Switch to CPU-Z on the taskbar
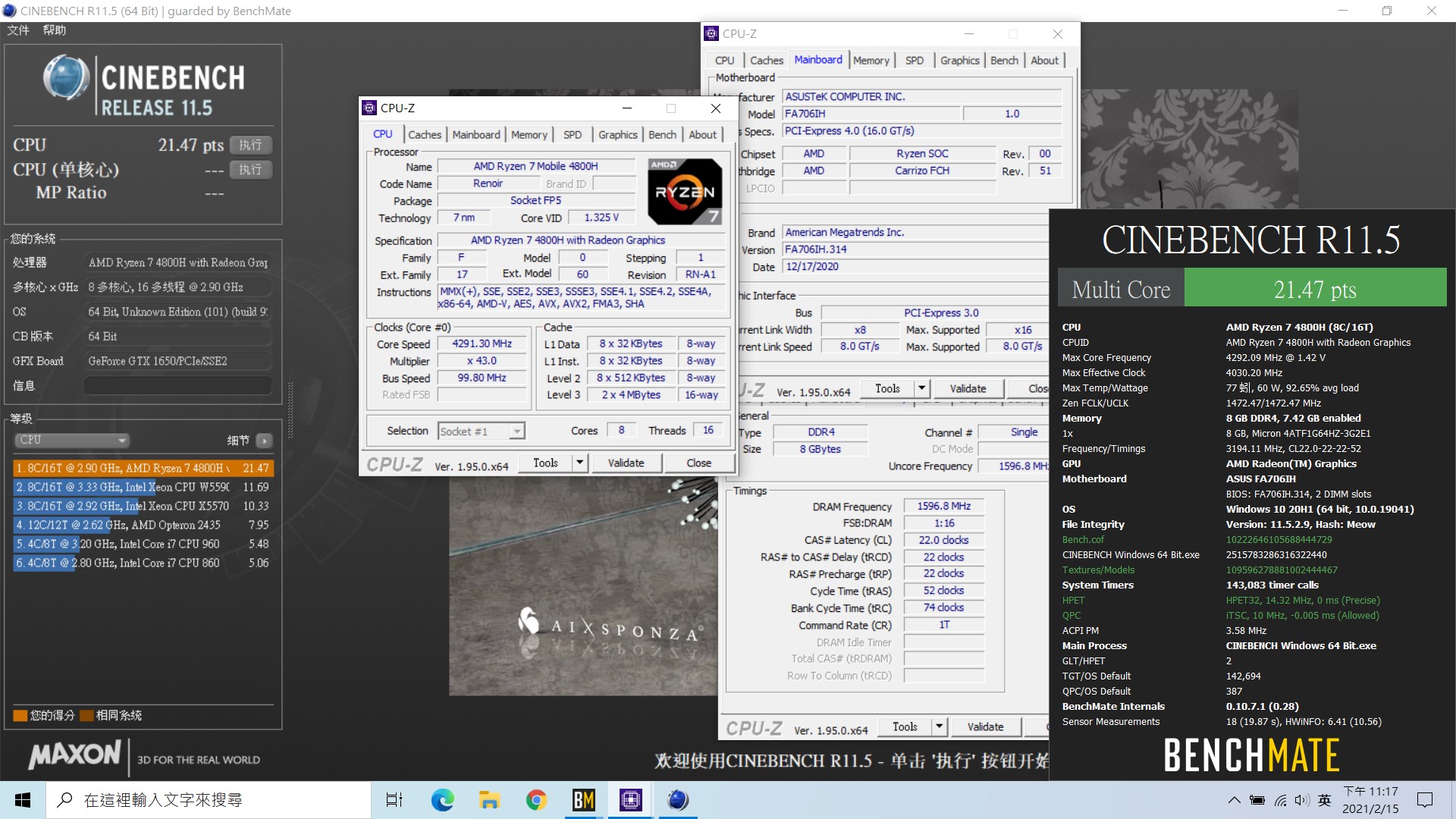 pyautogui.click(x=630, y=800)
